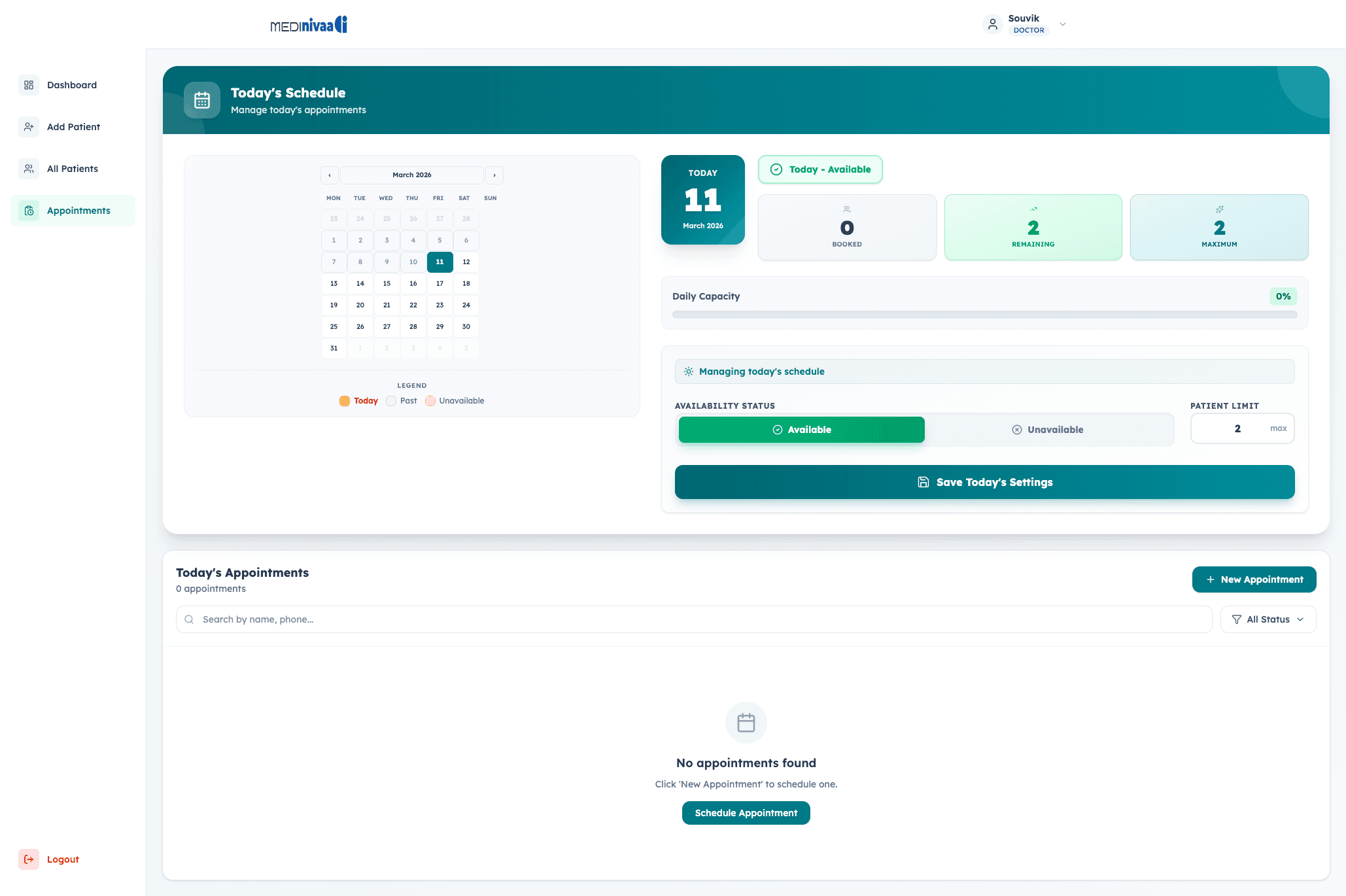Switch availability status to Unavailable
The width and height of the screenshot is (1346, 896).
(x=1048, y=430)
